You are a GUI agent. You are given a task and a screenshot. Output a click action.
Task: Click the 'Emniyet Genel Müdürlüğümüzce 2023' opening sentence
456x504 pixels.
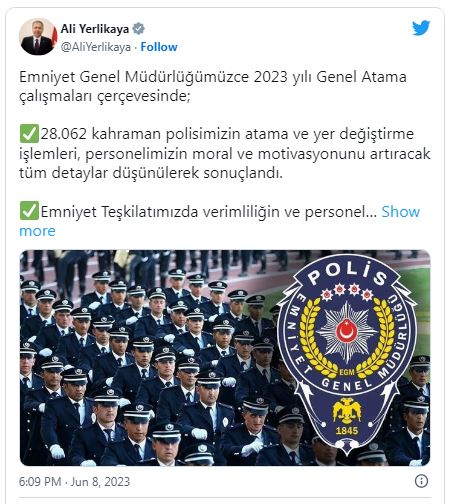(x=213, y=86)
